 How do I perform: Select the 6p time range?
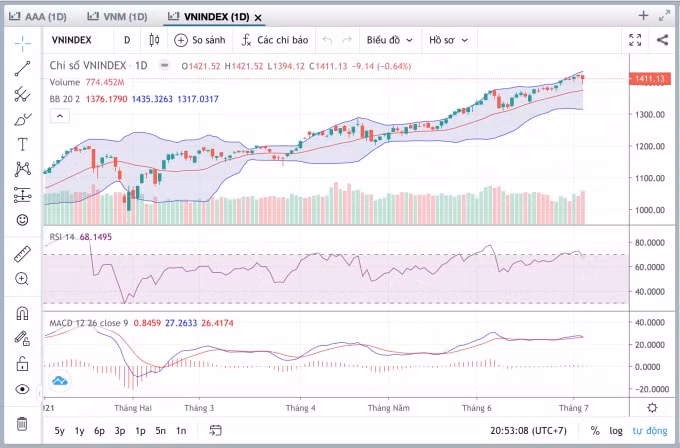[x=99, y=431]
